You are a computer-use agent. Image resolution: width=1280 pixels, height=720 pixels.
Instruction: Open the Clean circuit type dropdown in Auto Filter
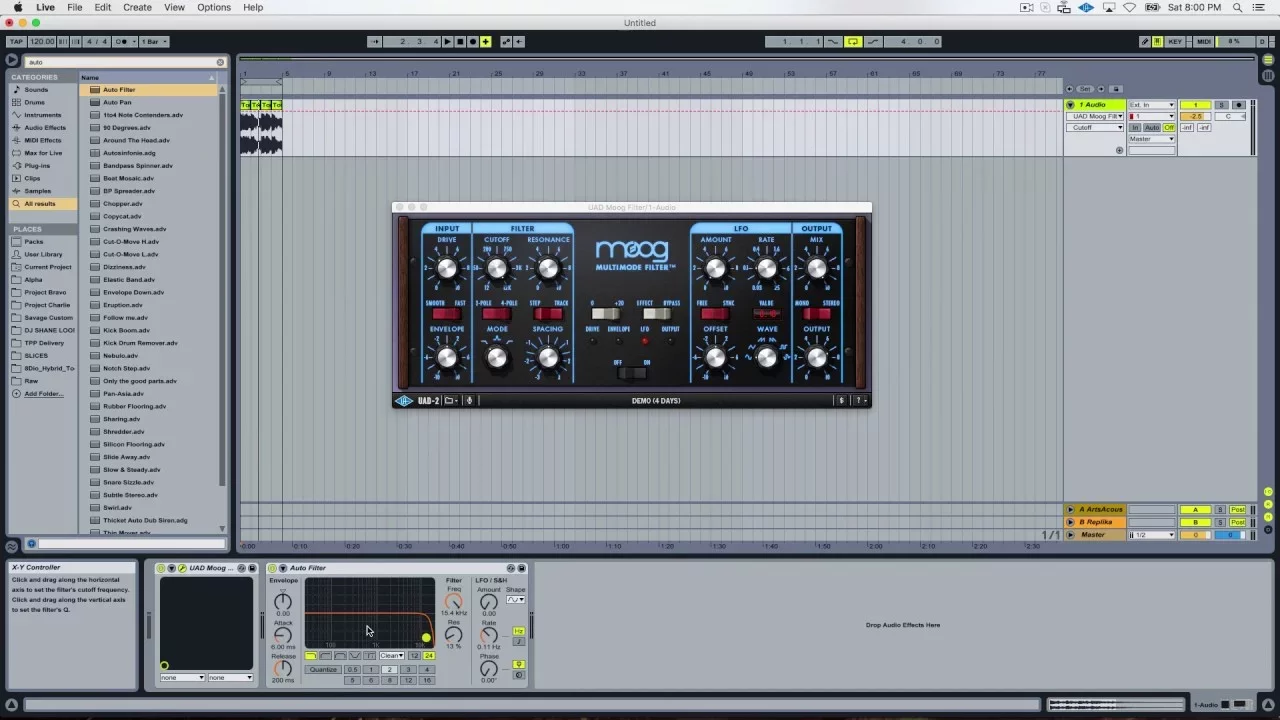point(391,656)
